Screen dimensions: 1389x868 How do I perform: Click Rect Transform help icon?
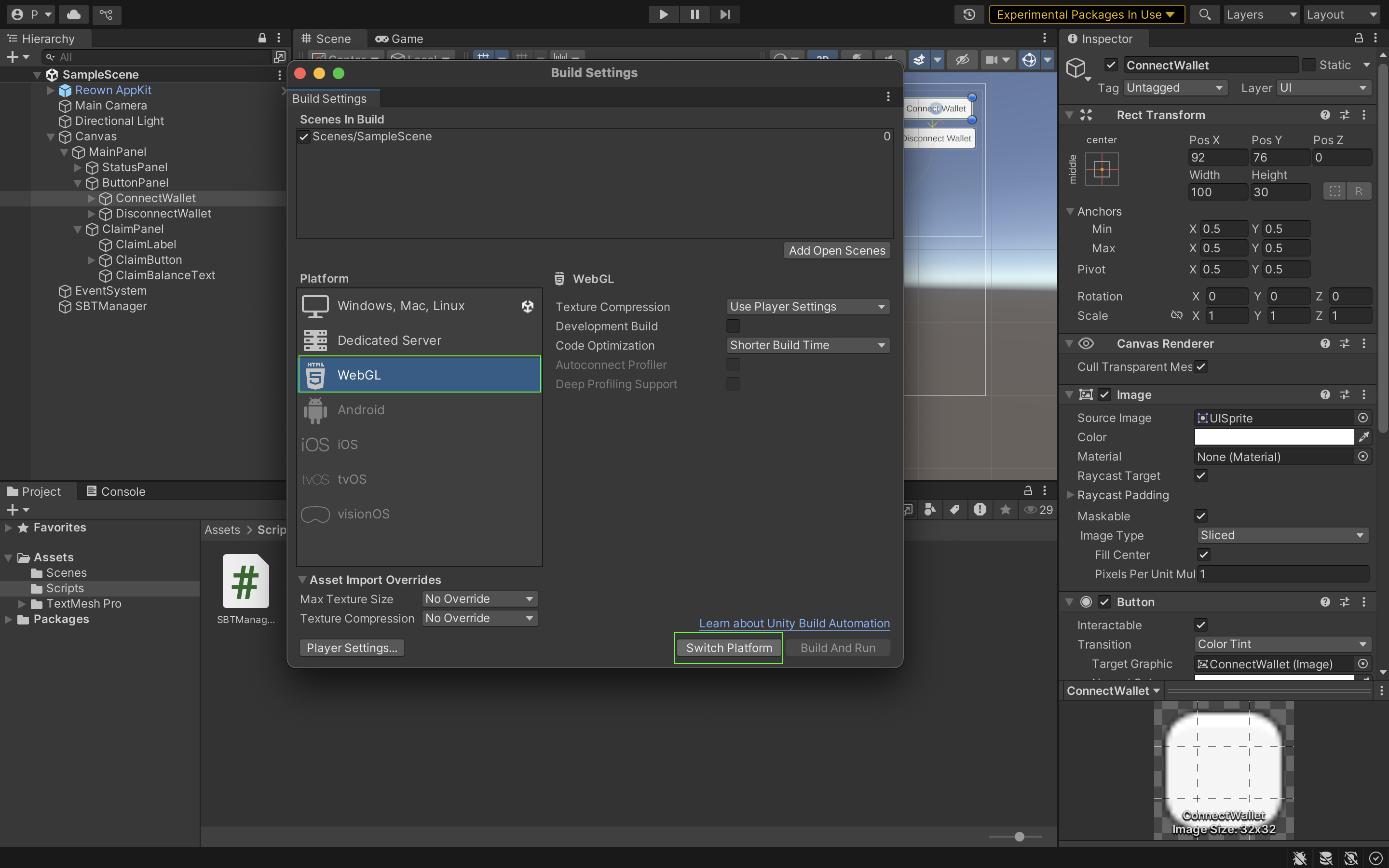coord(1325,115)
